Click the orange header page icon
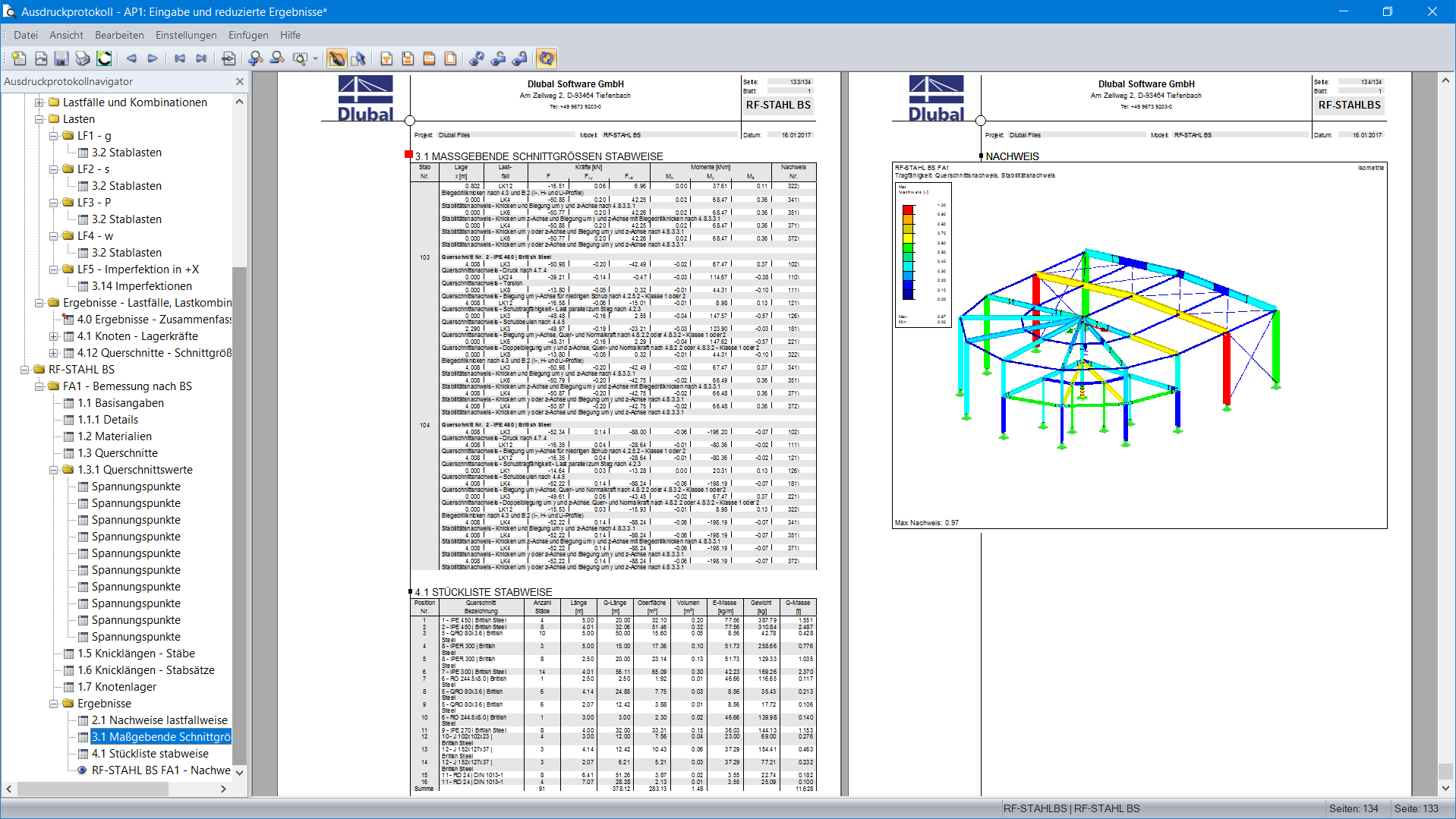 coord(429,58)
